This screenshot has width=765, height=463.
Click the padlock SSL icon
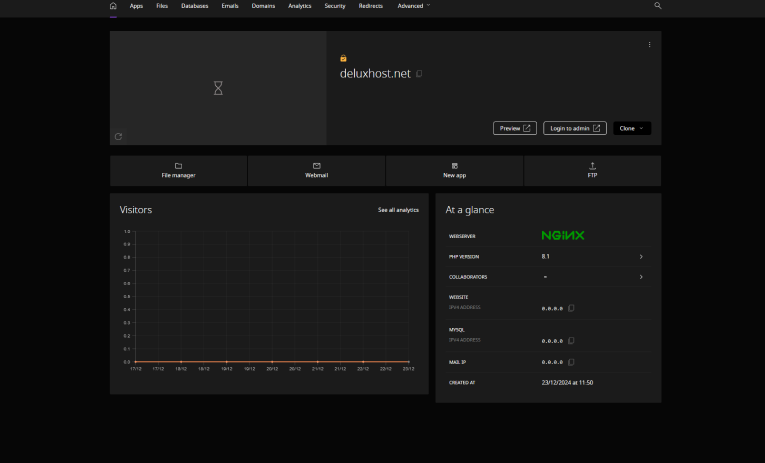(343, 58)
